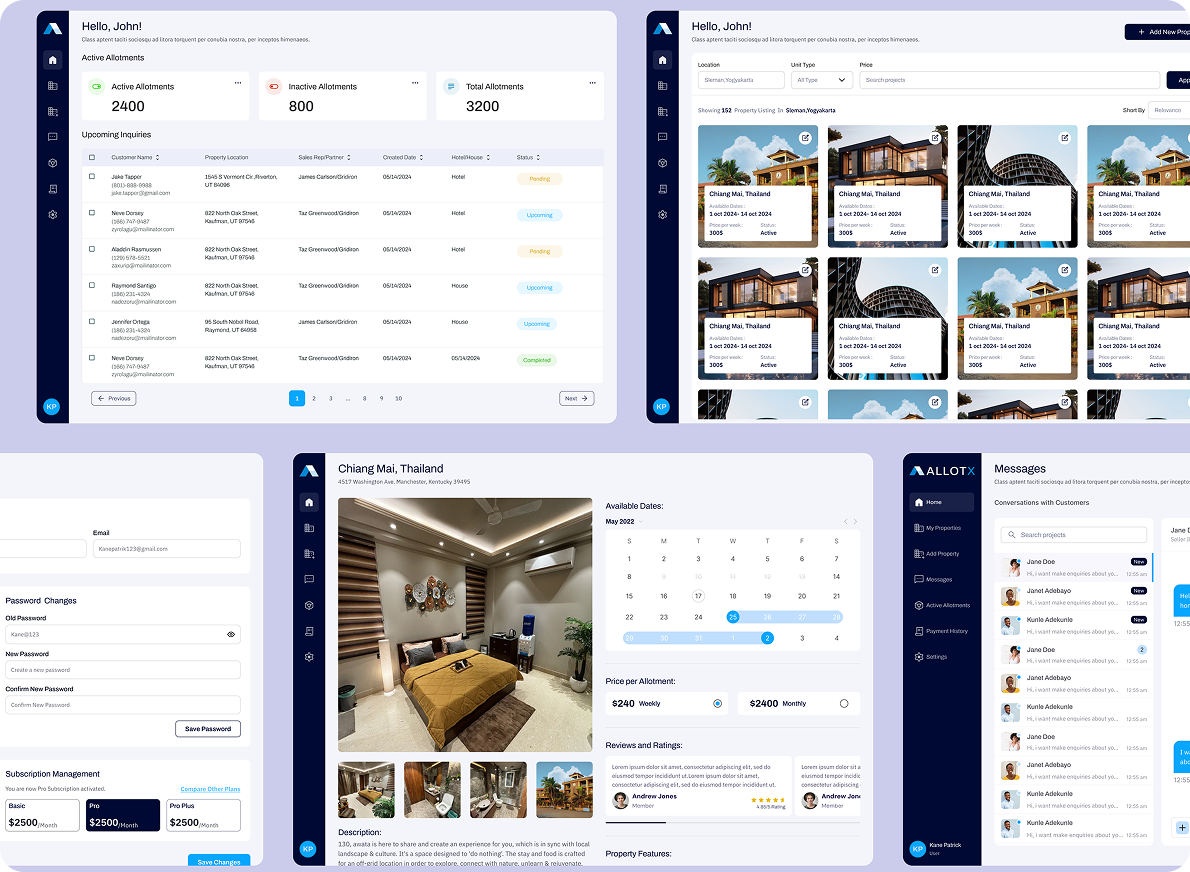1190x872 pixels.
Task: Select the Monthly price radio button
Action: [844, 704]
